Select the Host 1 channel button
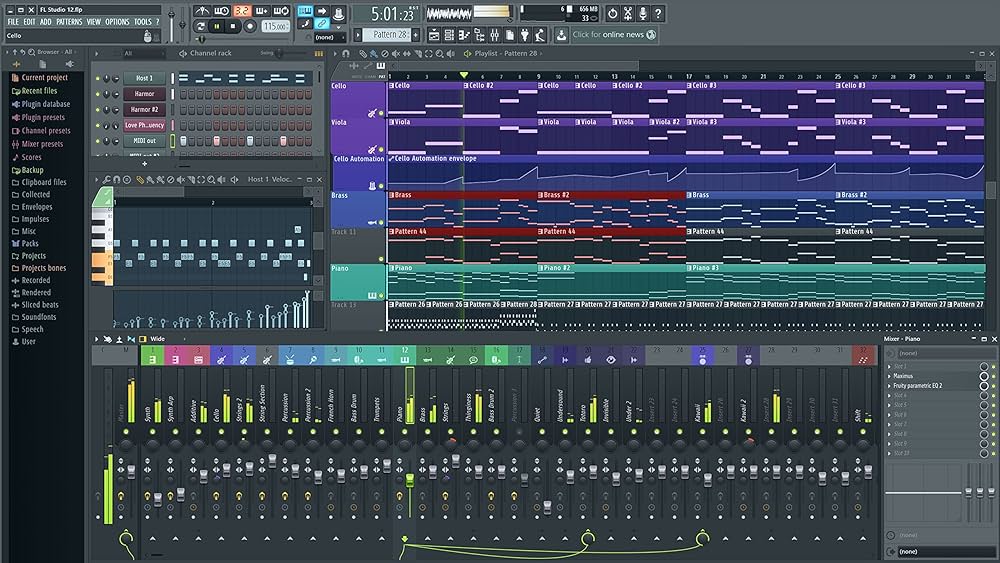This screenshot has height=563, width=1000. [x=144, y=78]
